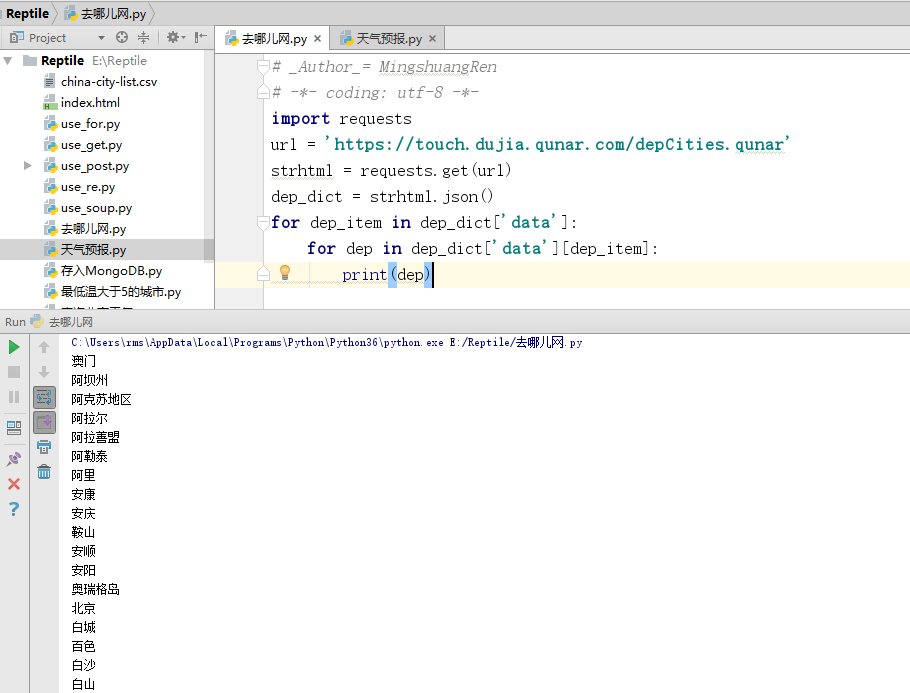Click scroll-from-source target icon in Project panel
Viewport: 910px width, 693px height.
(x=122, y=37)
